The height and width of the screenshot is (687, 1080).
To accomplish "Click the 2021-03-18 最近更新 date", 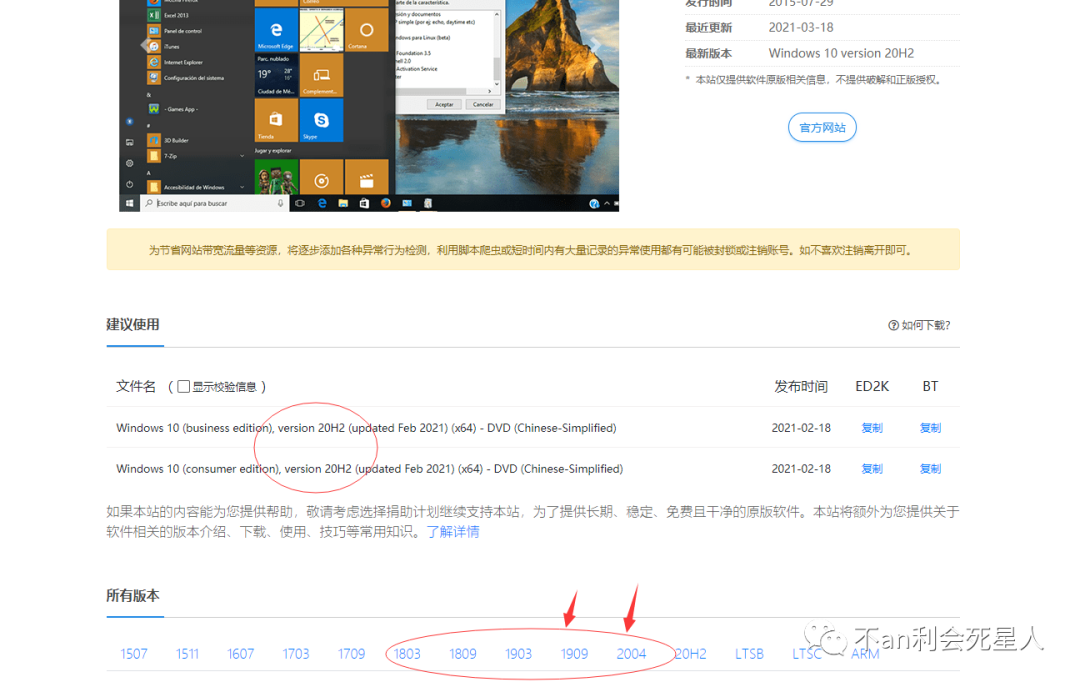I will pos(801,28).
